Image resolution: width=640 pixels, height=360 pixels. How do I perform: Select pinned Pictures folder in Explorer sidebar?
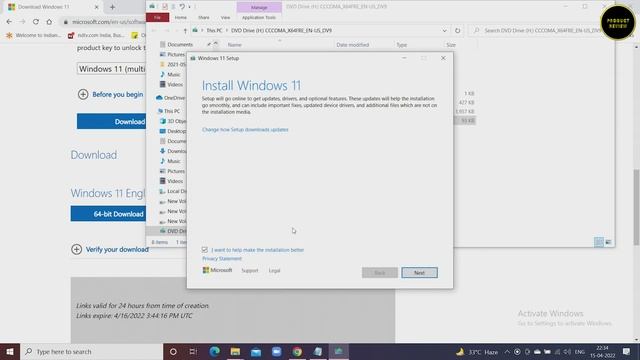point(173,54)
